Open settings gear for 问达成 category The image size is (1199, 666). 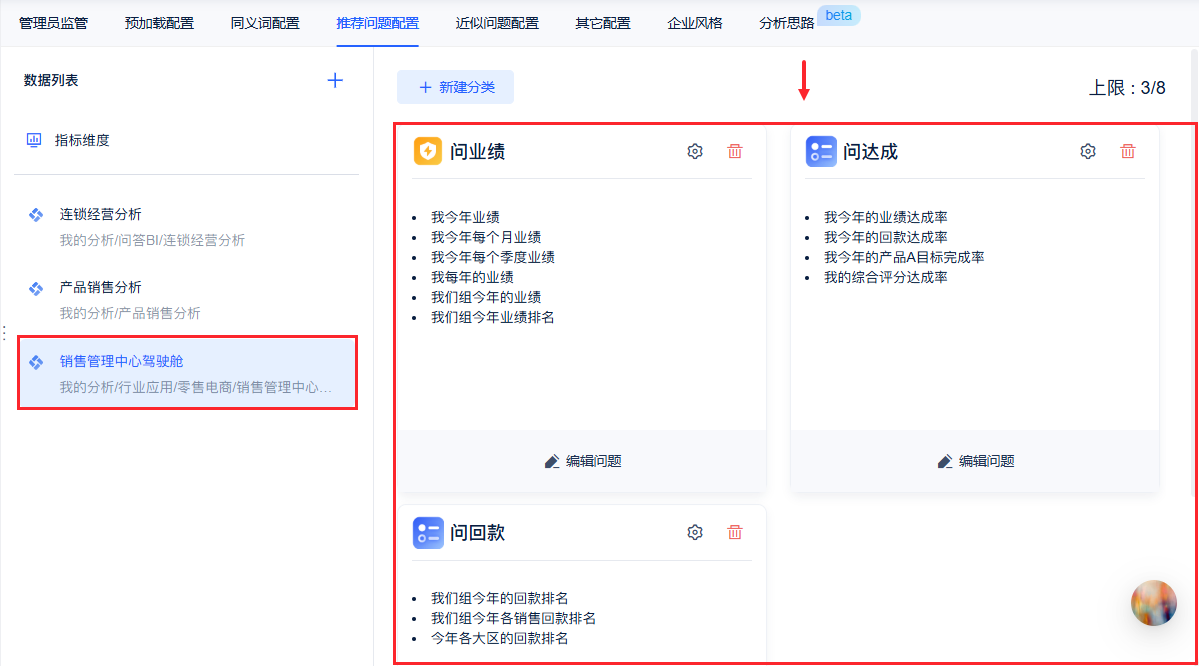click(x=1087, y=151)
